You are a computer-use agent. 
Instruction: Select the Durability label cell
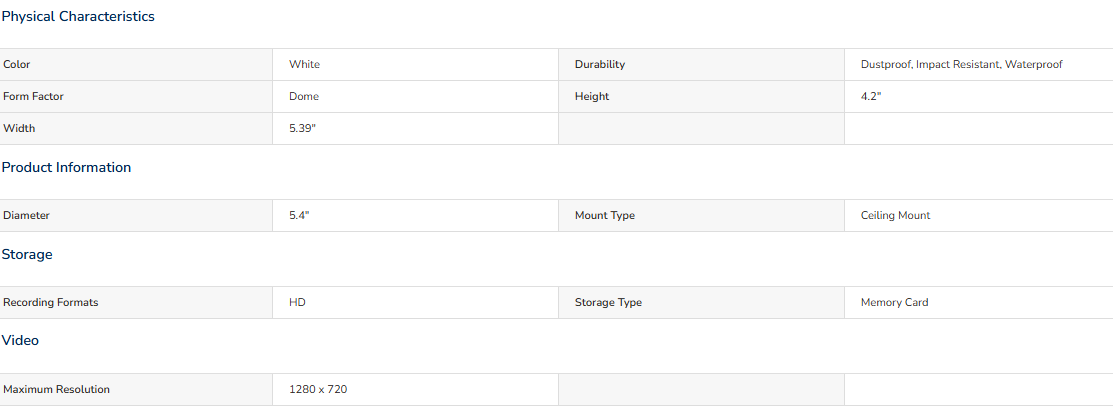(x=701, y=65)
